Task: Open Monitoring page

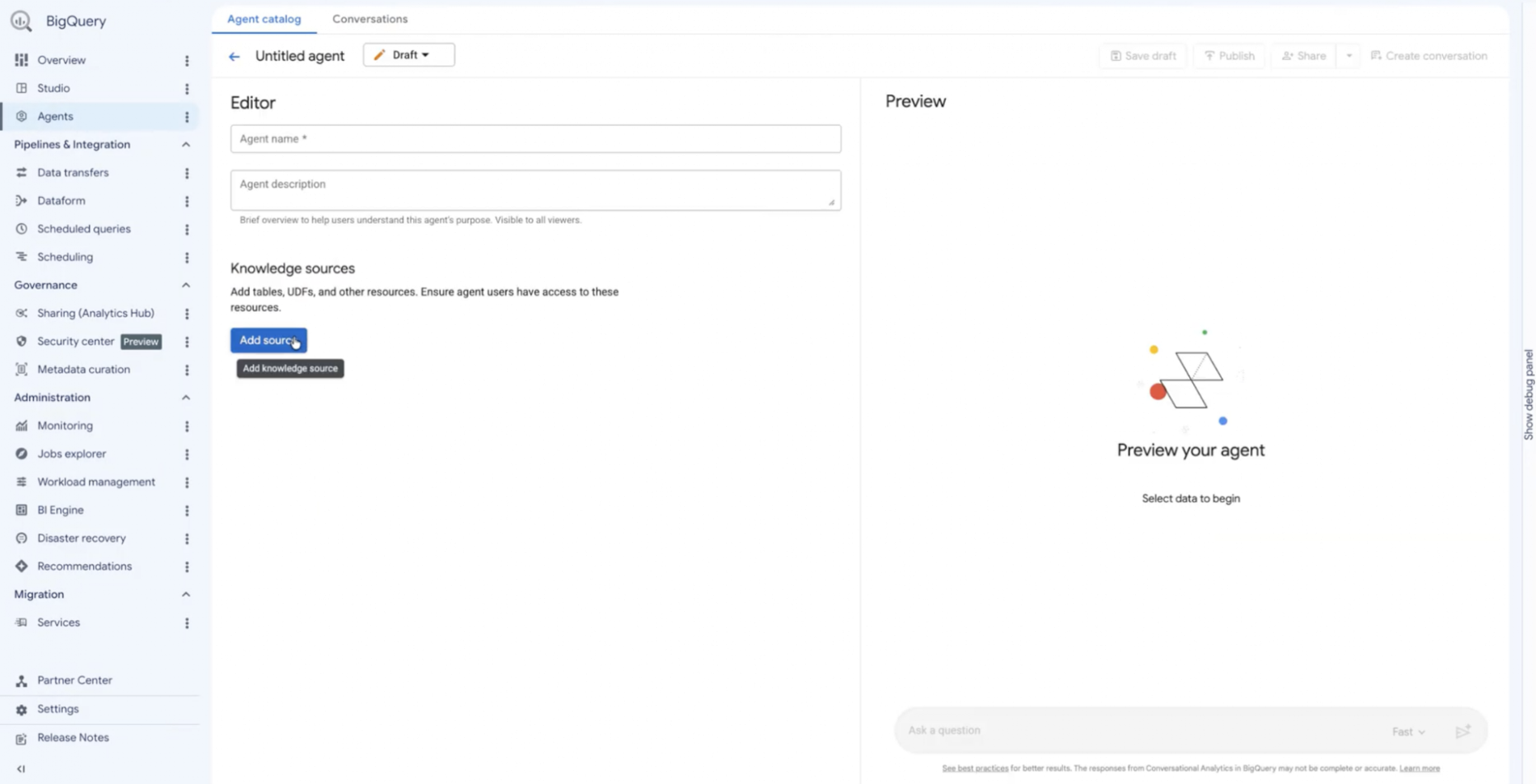Action: [65, 425]
